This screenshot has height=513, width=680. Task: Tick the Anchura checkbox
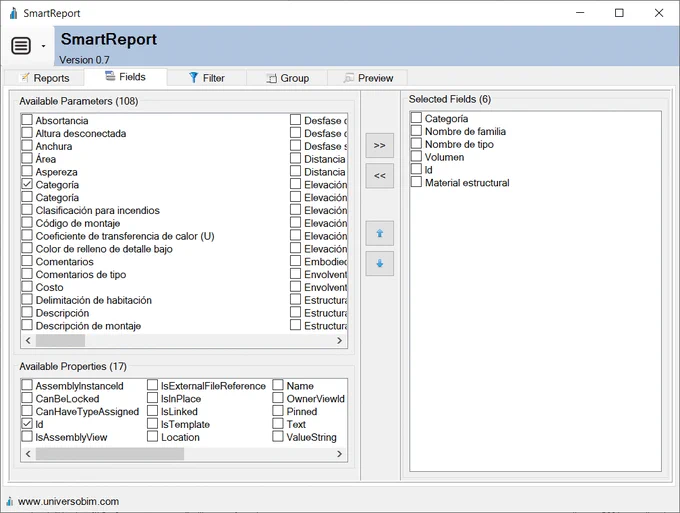pyautogui.click(x=27, y=145)
